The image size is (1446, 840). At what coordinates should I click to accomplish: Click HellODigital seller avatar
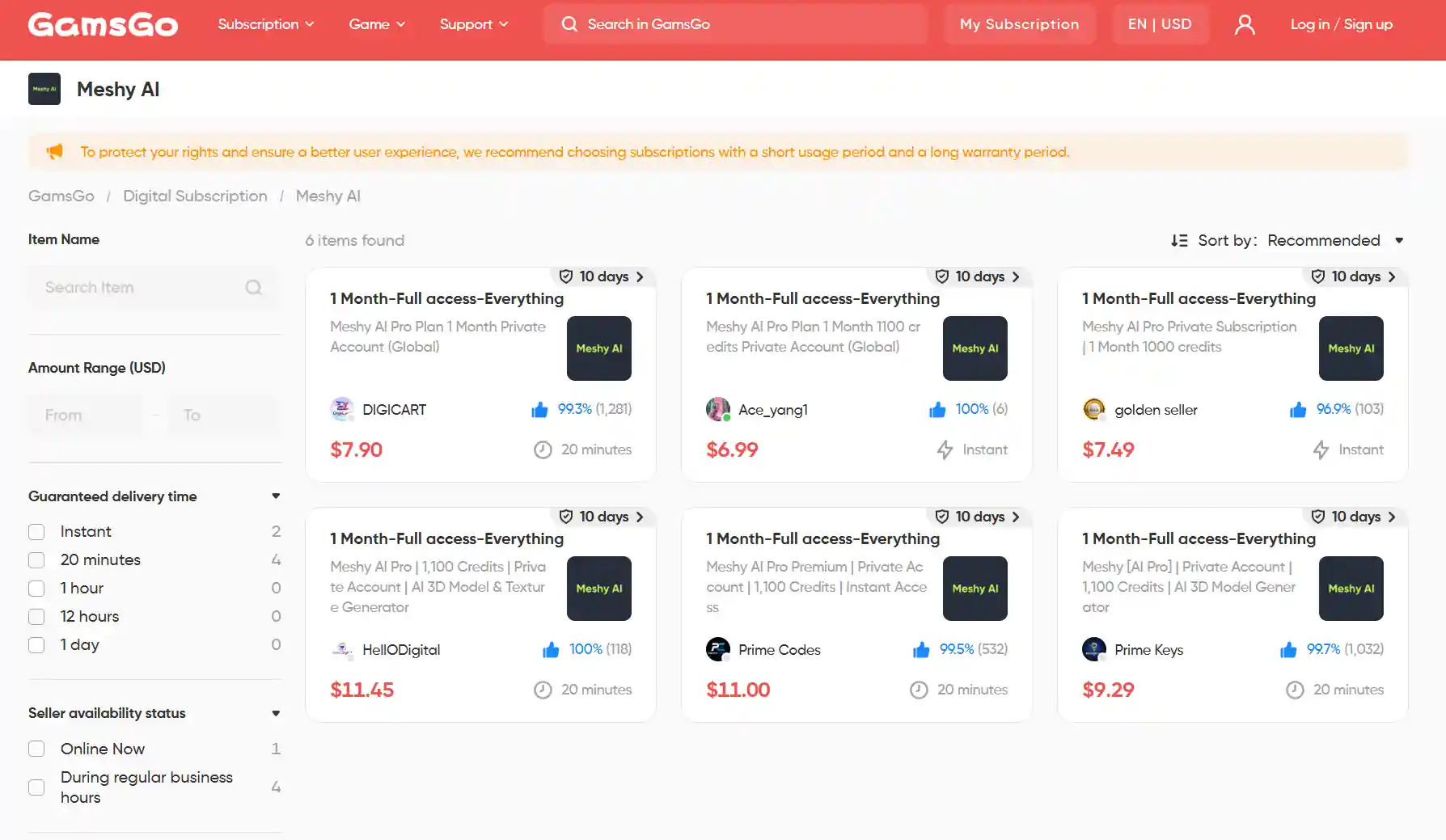coord(342,649)
